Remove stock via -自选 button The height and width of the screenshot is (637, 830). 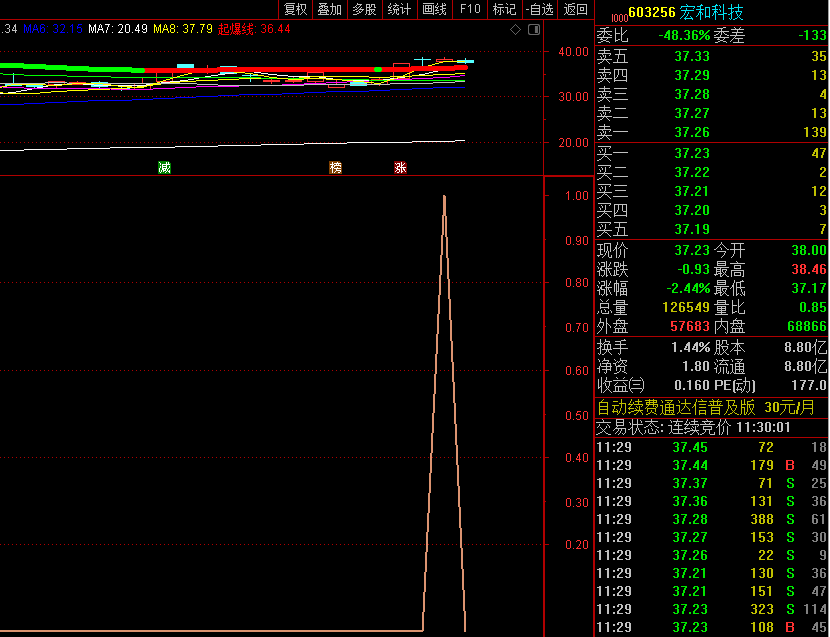coord(539,9)
